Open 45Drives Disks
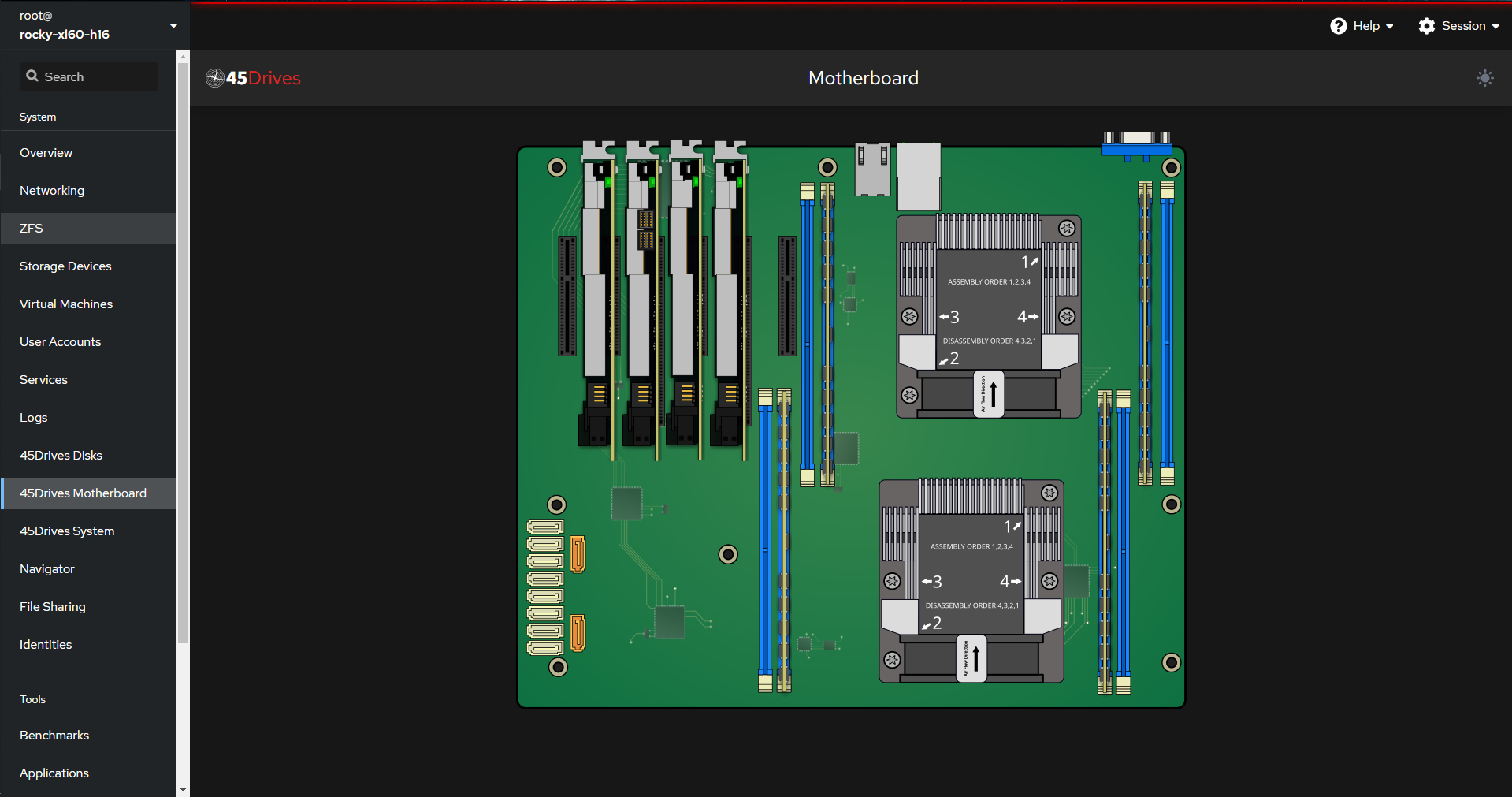1512x797 pixels. 88,456
